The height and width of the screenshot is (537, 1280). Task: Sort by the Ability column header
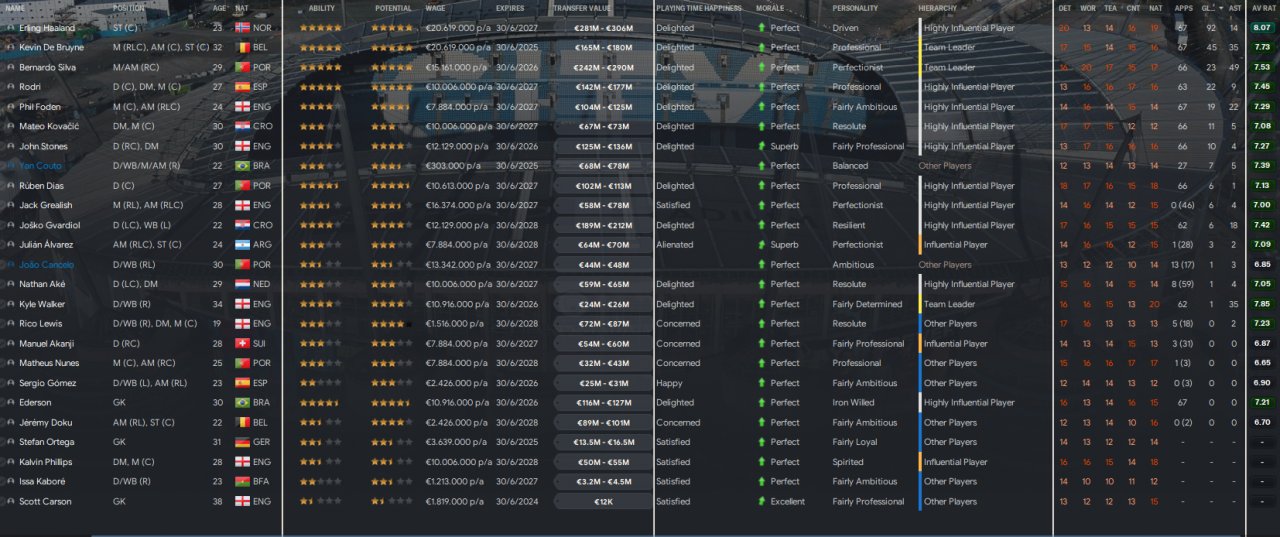pos(322,8)
